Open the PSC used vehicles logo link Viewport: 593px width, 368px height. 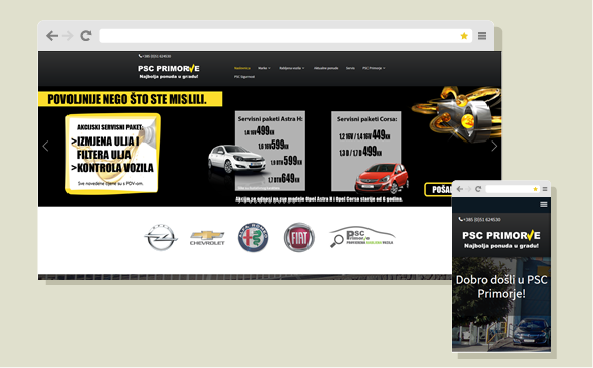362,237
